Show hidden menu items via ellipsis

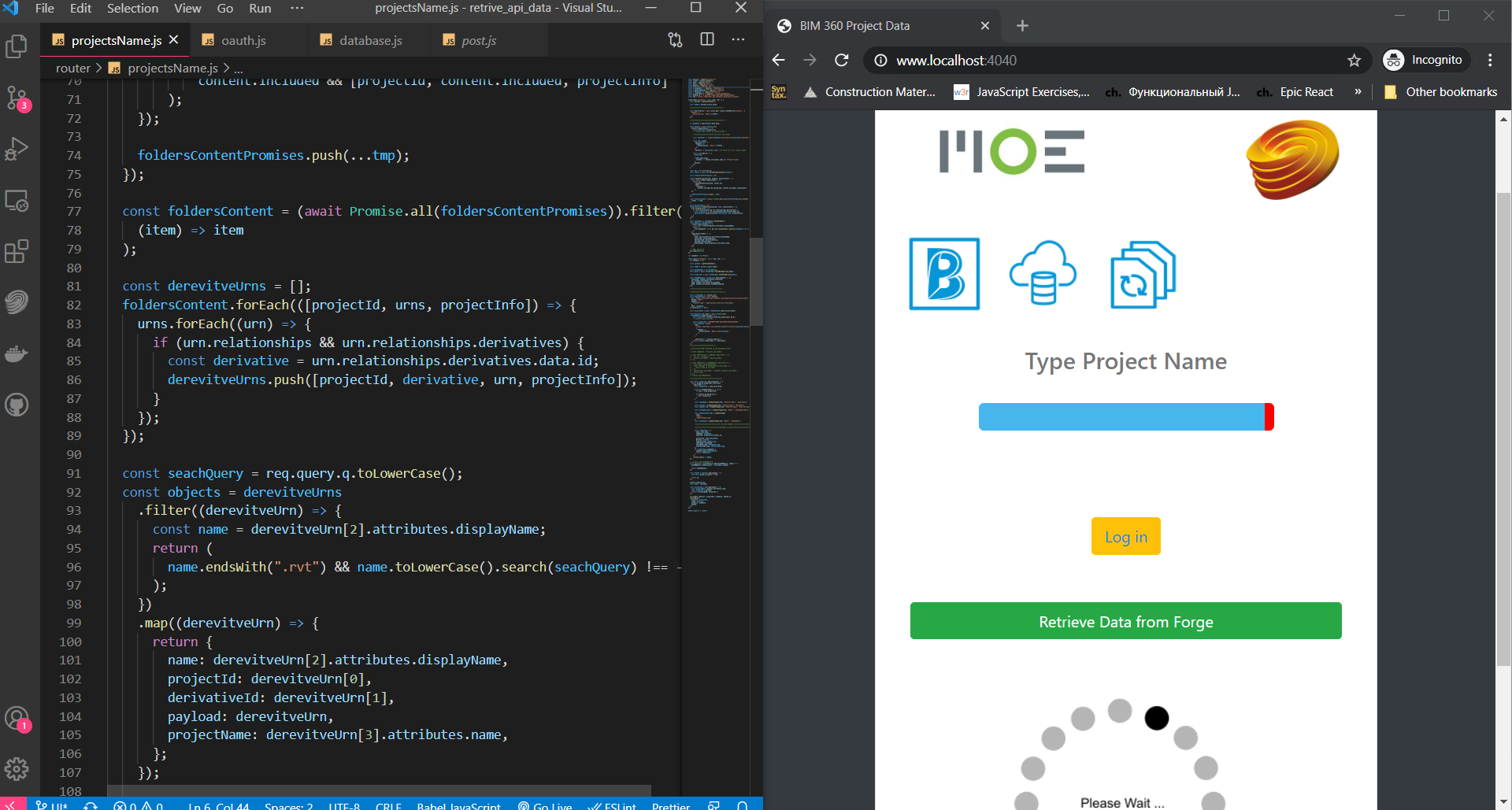pyautogui.click(x=297, y=9)
